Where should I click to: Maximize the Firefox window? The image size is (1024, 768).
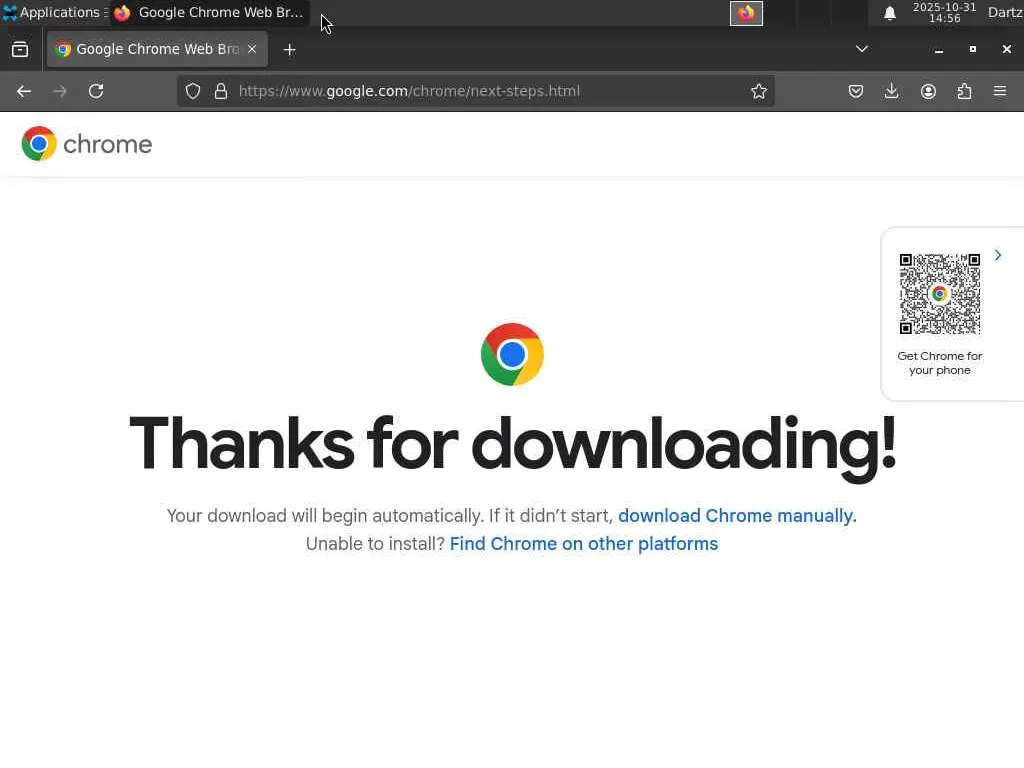(972, 49)
